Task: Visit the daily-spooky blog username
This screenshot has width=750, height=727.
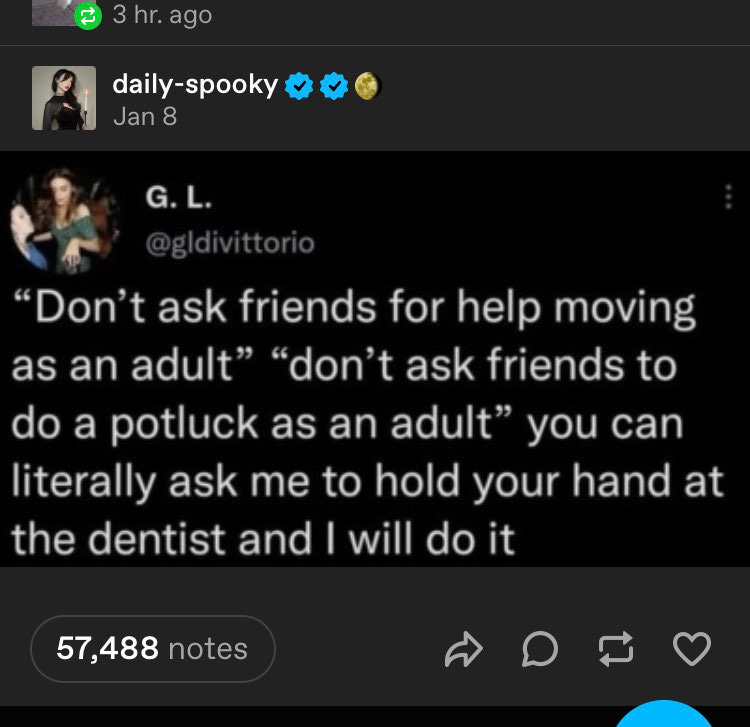Action: point(195,84)
